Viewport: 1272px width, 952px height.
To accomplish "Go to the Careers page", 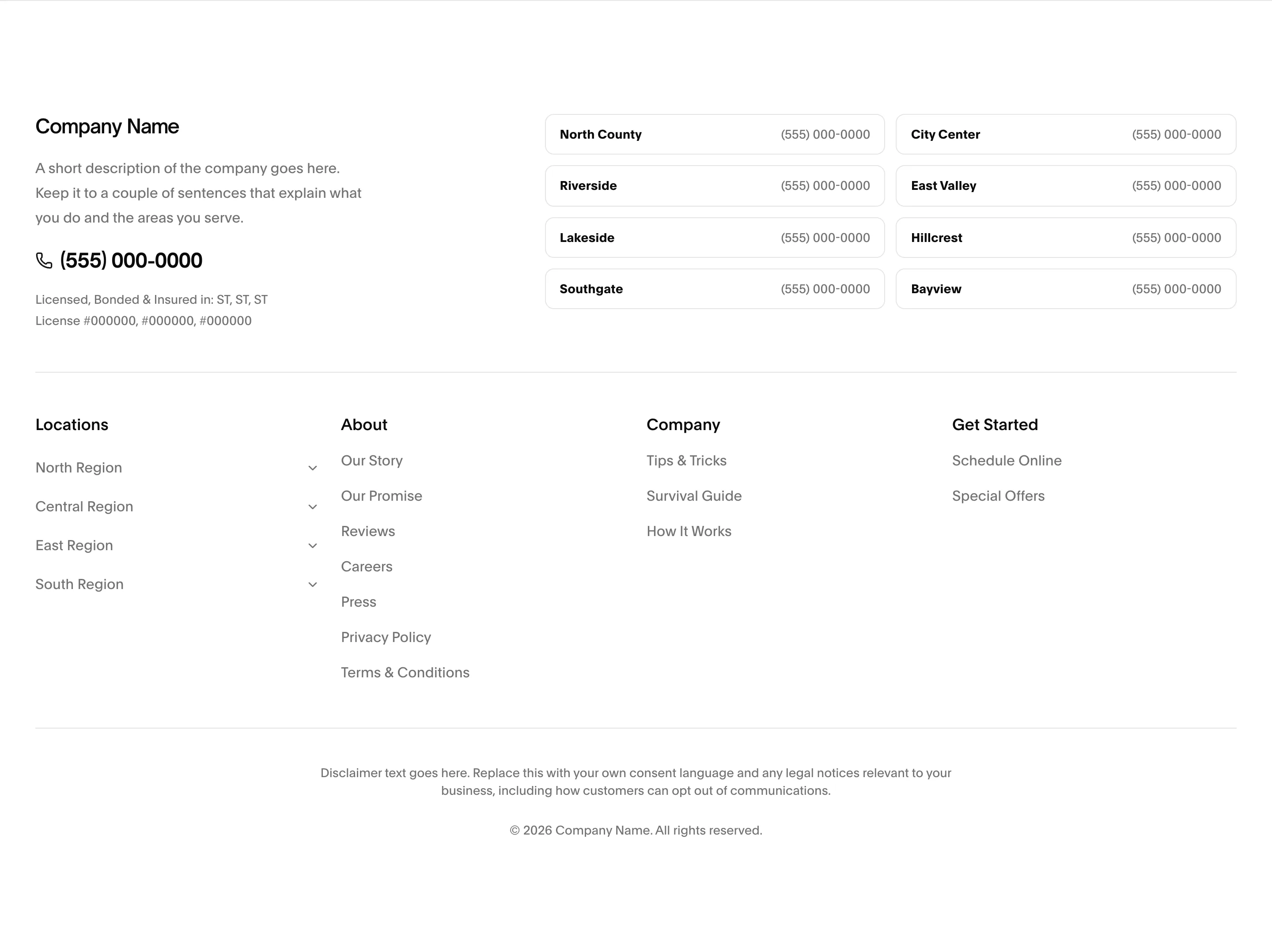I will (367, 567).
